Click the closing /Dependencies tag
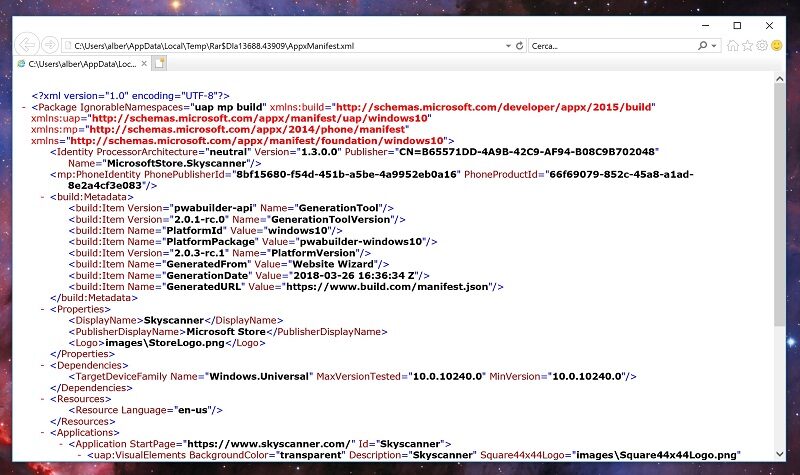This screenshot has height=475, width=800. pyautogui.click(x=91, y=388)
